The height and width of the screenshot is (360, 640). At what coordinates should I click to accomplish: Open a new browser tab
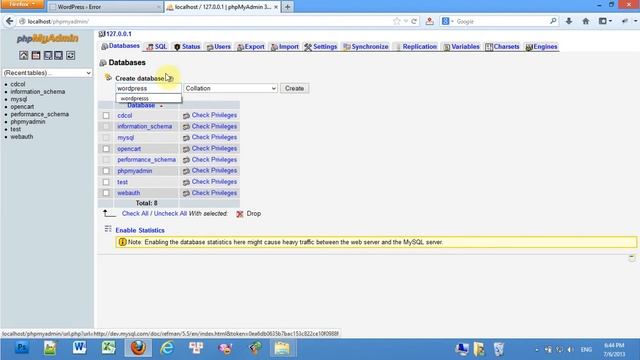click(x=287, y=7)
